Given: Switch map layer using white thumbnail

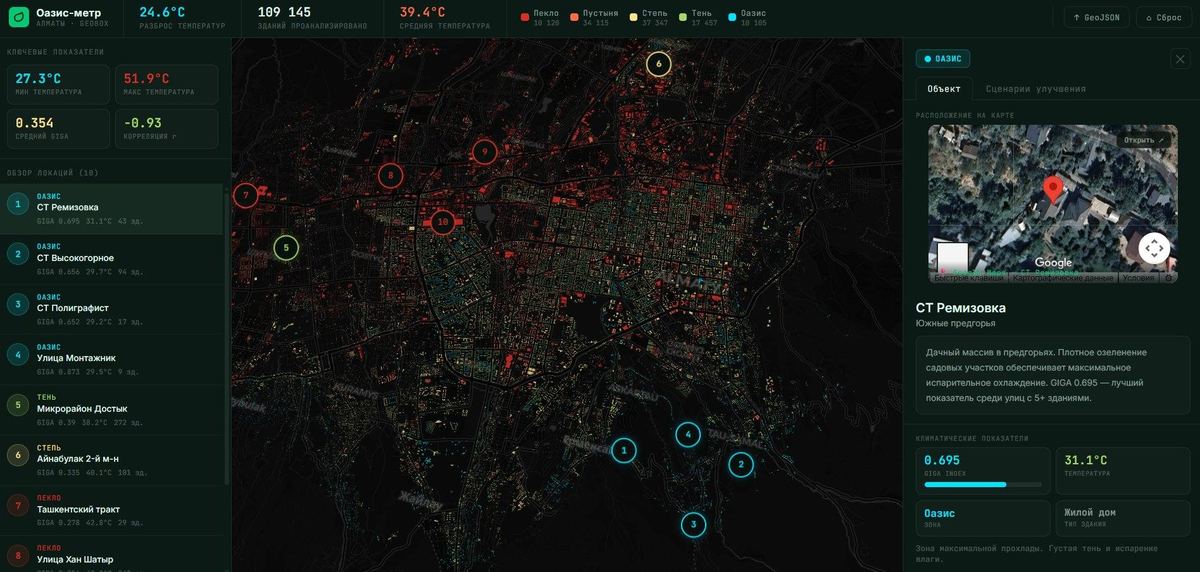Looking at the screenshot, I should tap(952, 258).
